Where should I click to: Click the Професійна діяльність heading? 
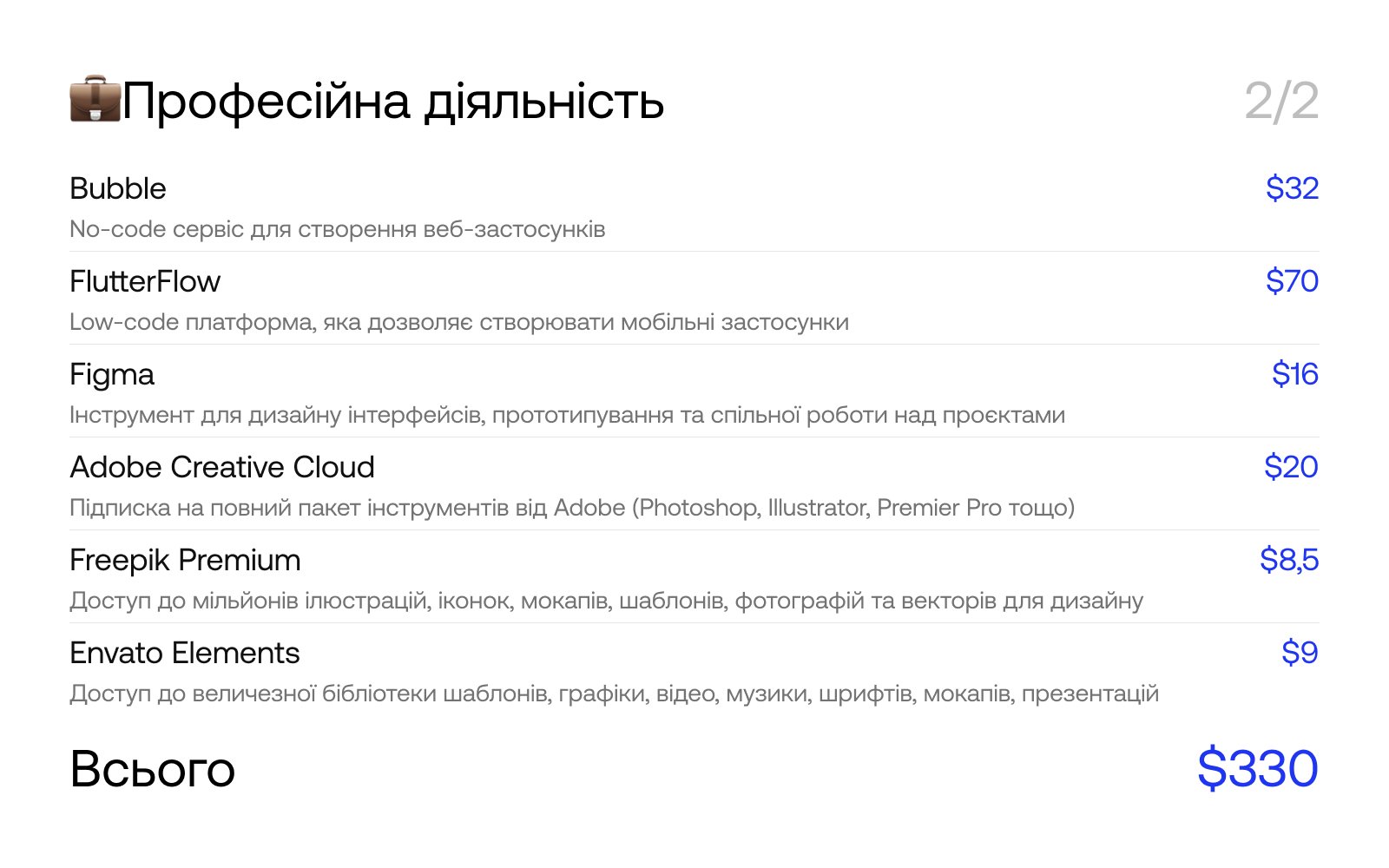coord(393,102)
